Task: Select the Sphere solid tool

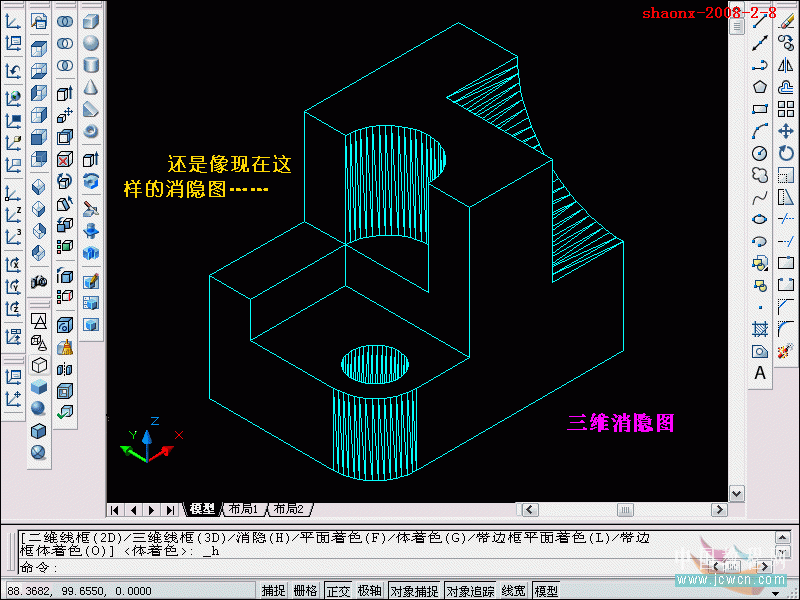Action: (x=91, y=43)
